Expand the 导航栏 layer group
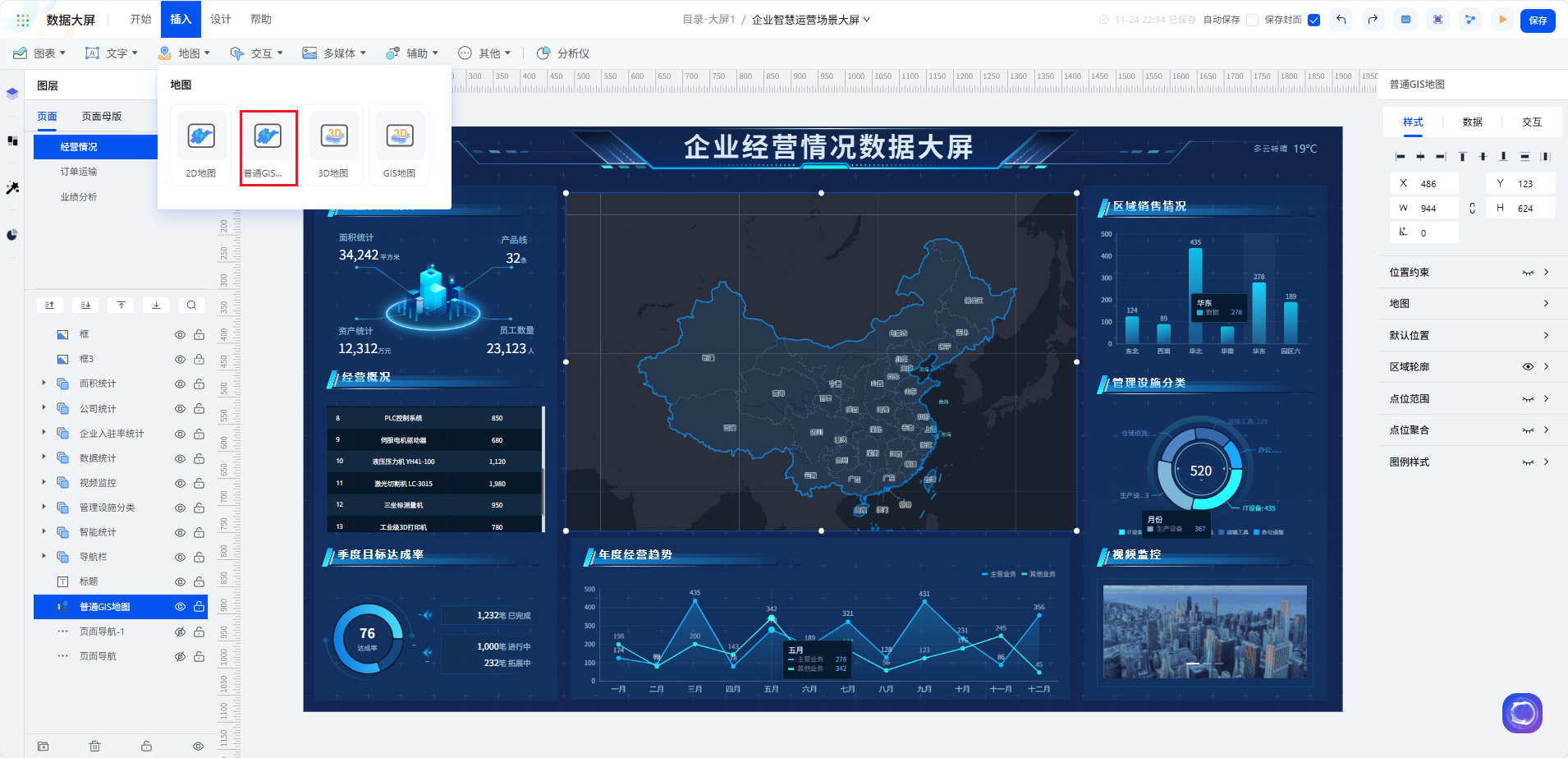Viewport: 1568px width, 758px height. pyautogui.click(x=44, y=556)
